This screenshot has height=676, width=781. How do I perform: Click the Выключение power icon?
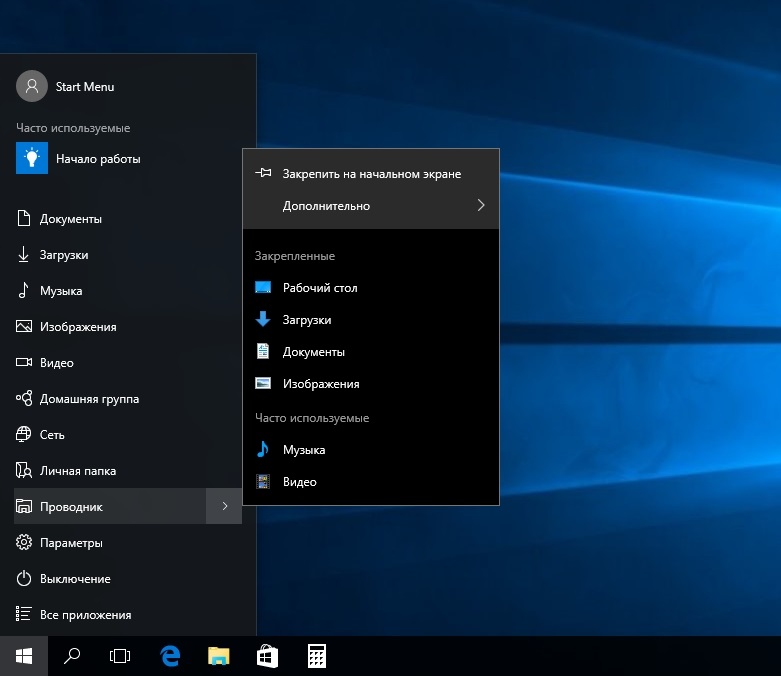click(x=23, y=578)
